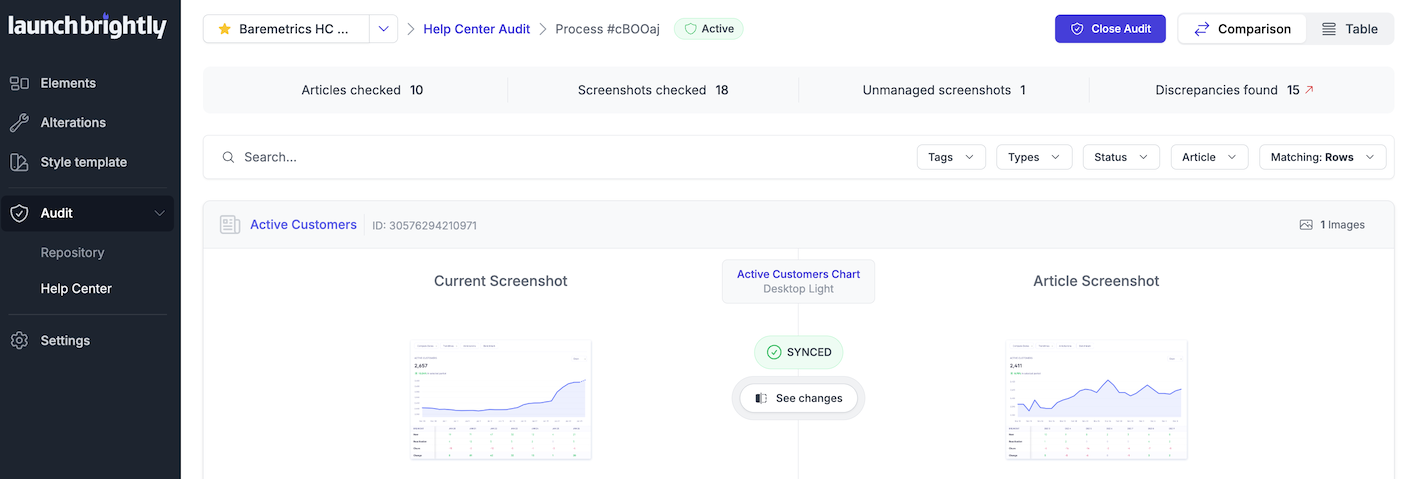Click the Current Screenshot heading
Viewport: 1410px width, 479px height.
click(501, 281)
